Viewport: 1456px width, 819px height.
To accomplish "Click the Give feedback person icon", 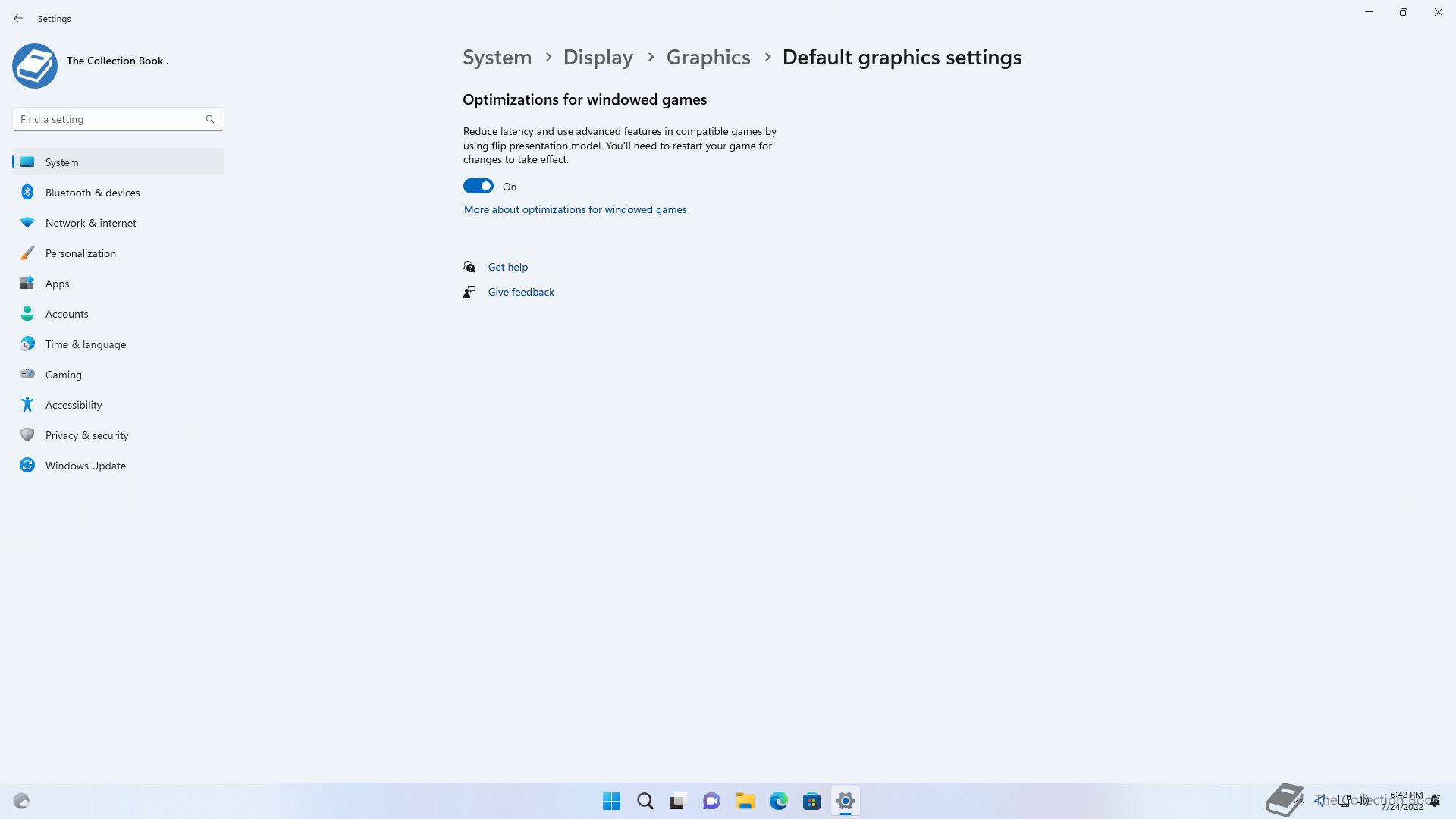I will pyautogui.click(x=469, y=292).
